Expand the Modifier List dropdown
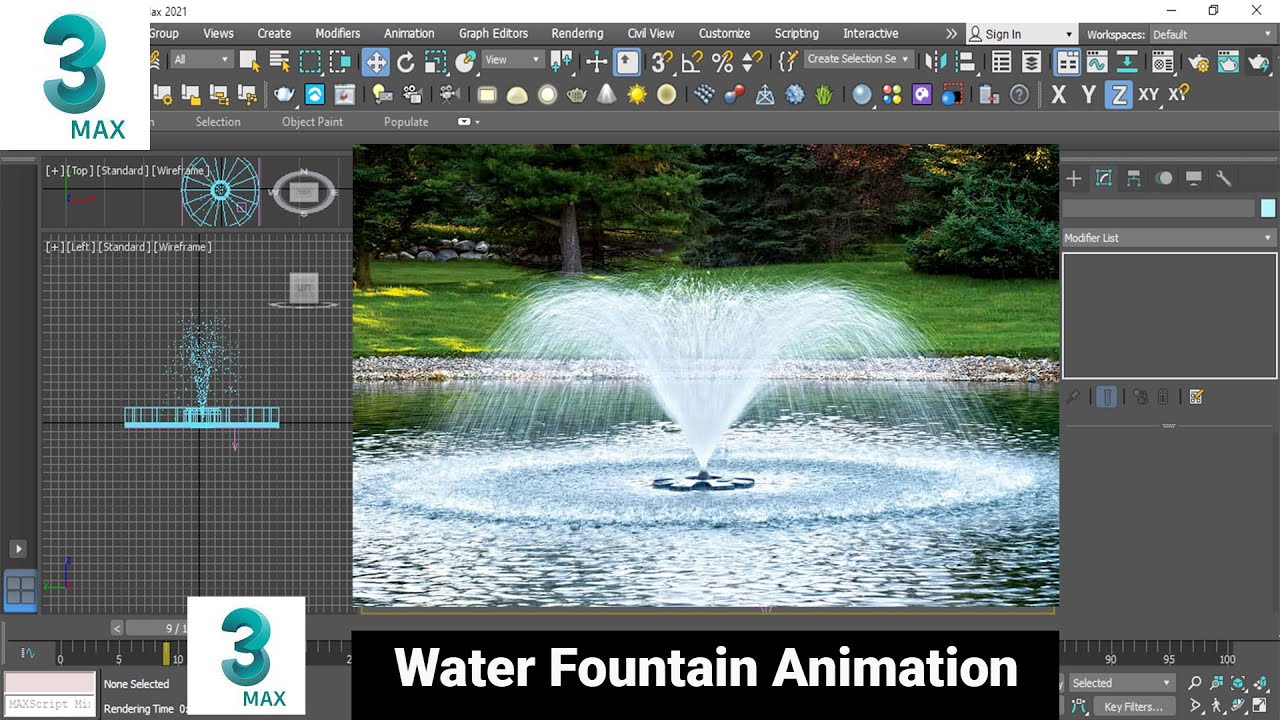 (x=1169, y=238)
